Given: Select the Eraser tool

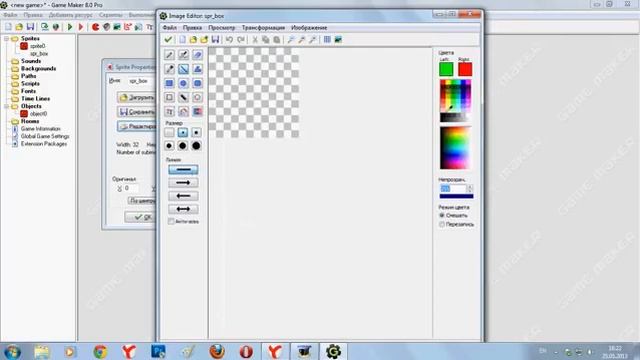Looking at the screenshot, I should point(197,55).
